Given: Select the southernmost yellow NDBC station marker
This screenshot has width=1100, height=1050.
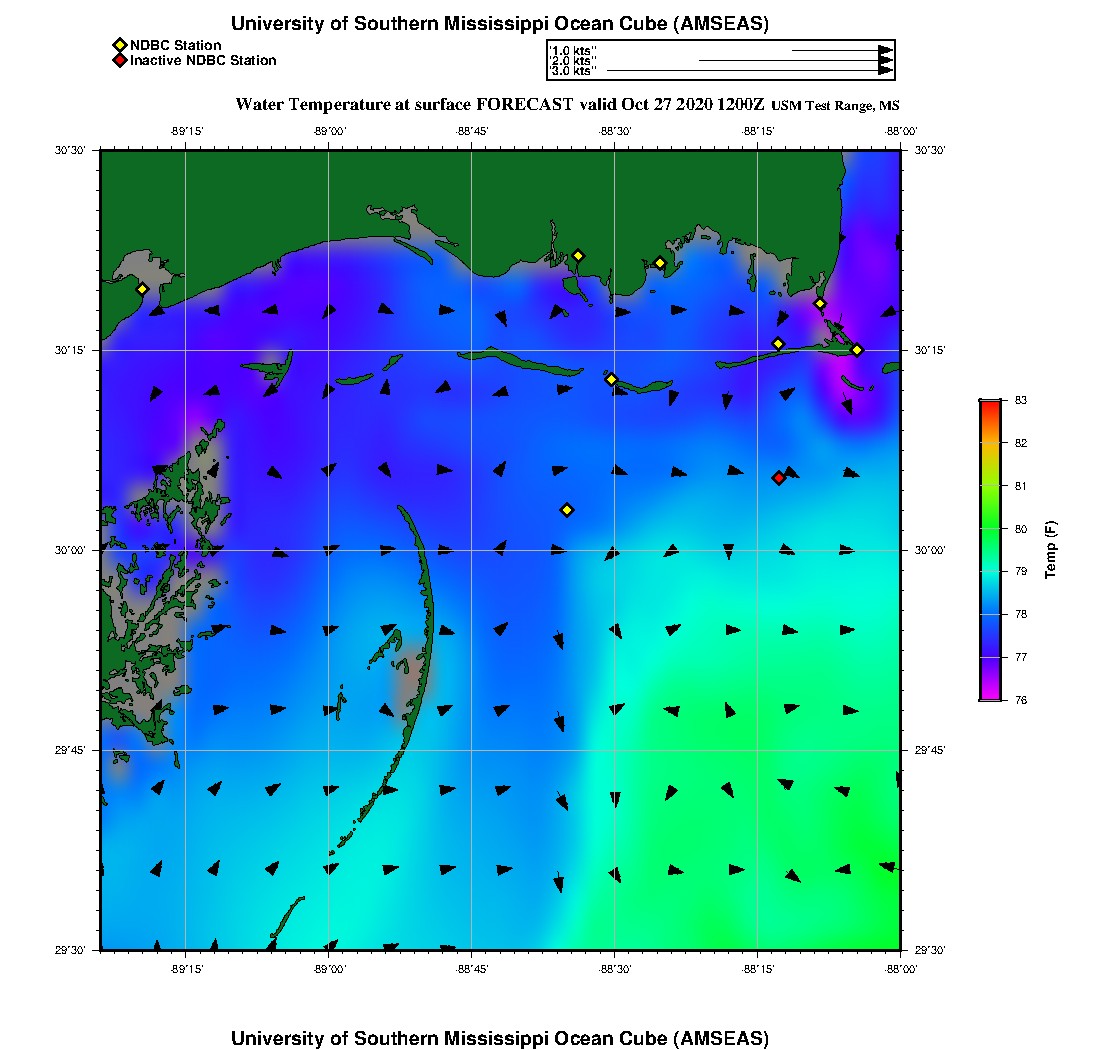Looking at the screenshot, I should (x=567, y=510).
